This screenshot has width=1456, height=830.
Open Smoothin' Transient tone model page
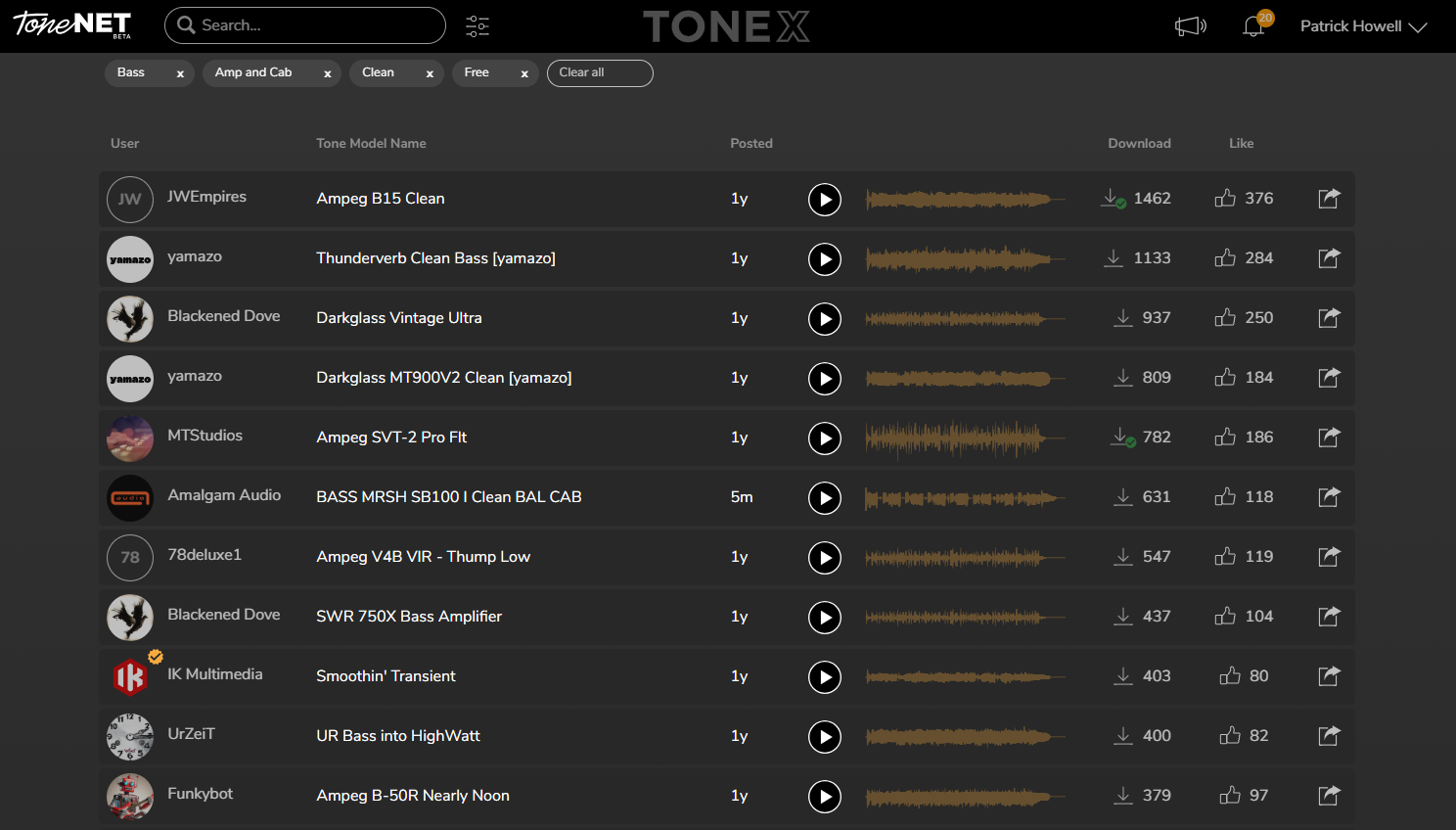pyautogui.click(x=386, y=676)
